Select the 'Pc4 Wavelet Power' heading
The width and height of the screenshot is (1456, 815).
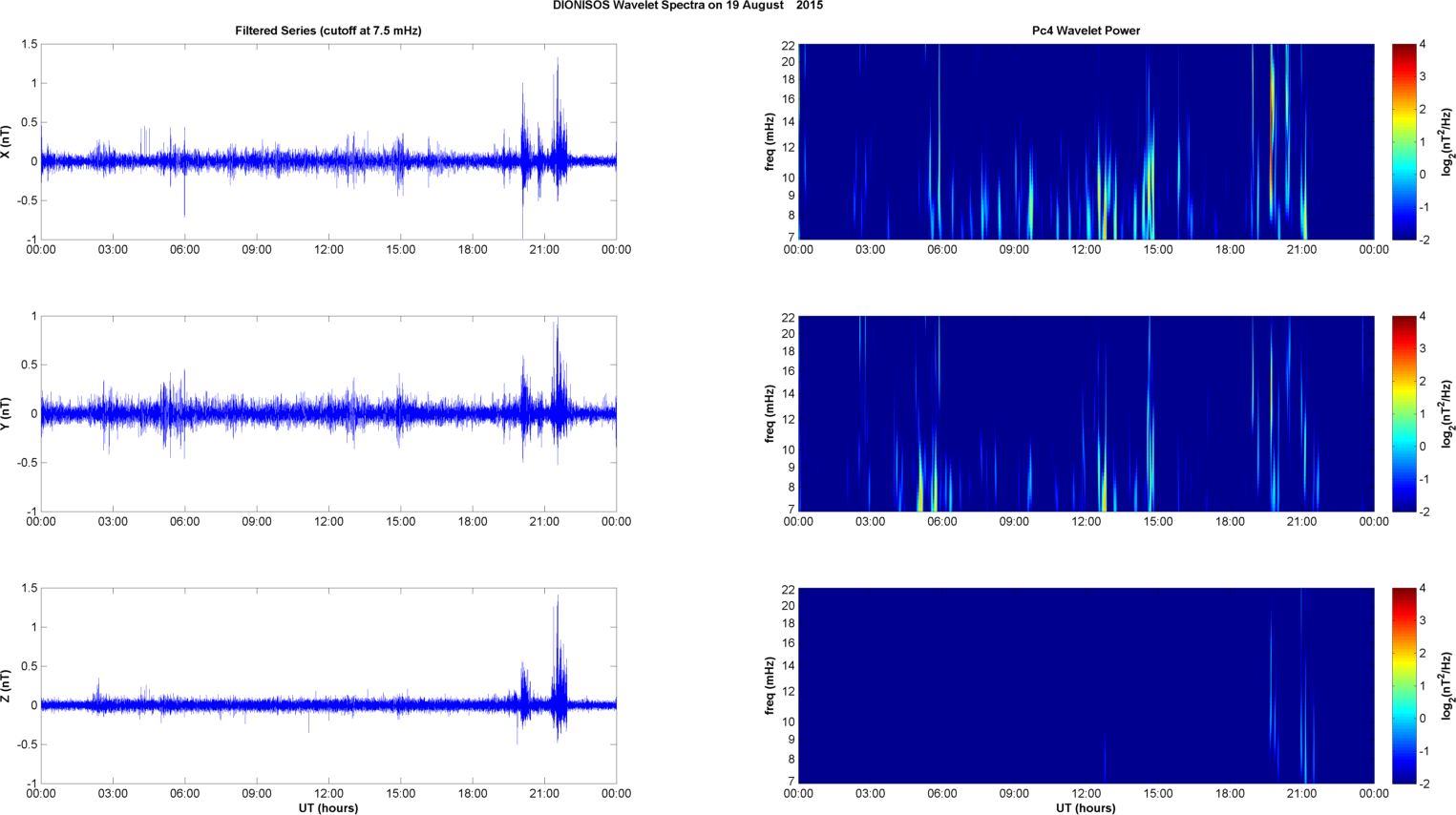click(1086, 31)
